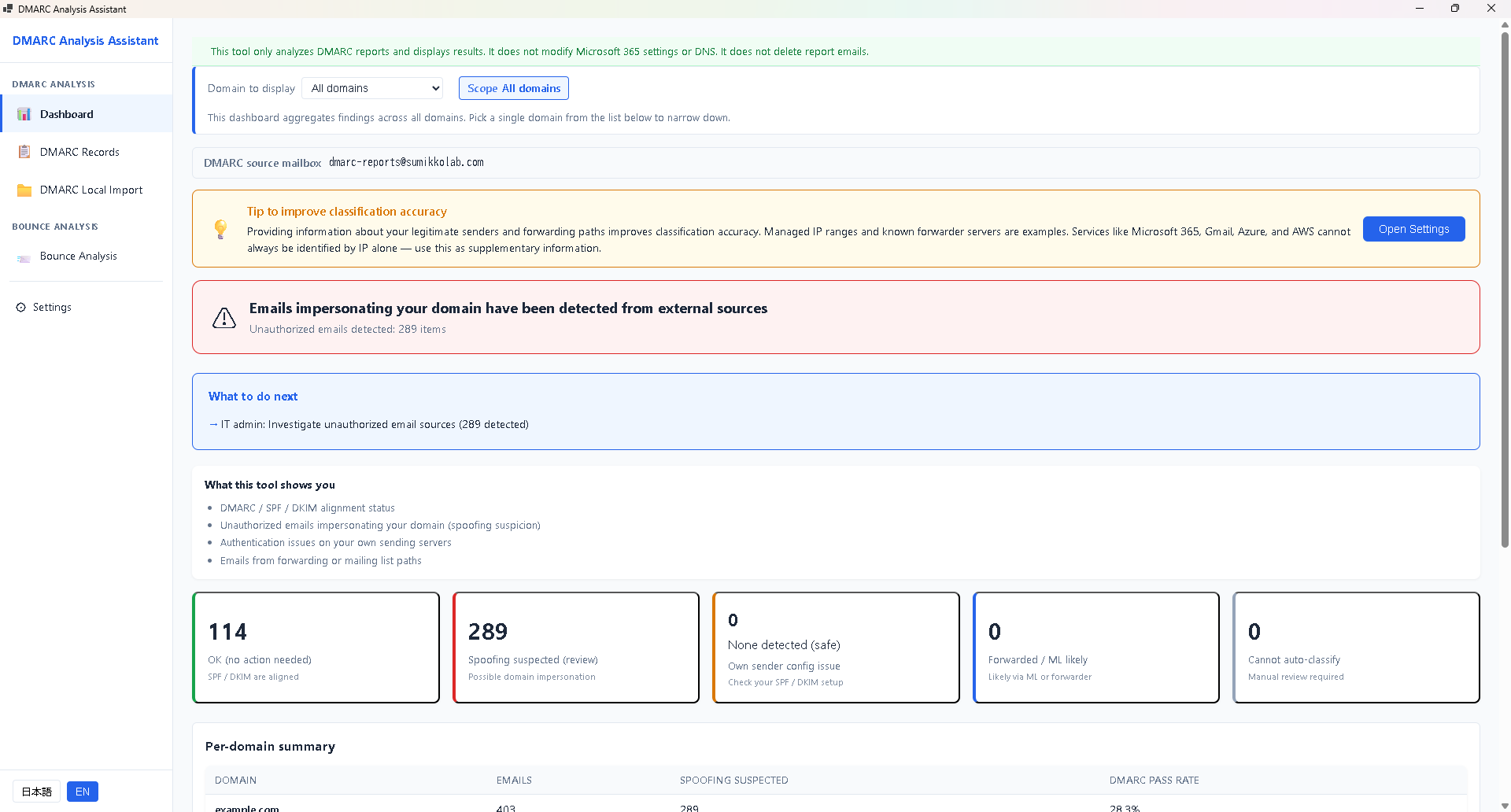
Task: Select the Forwarded / ML likely card
Action: 1096,648
